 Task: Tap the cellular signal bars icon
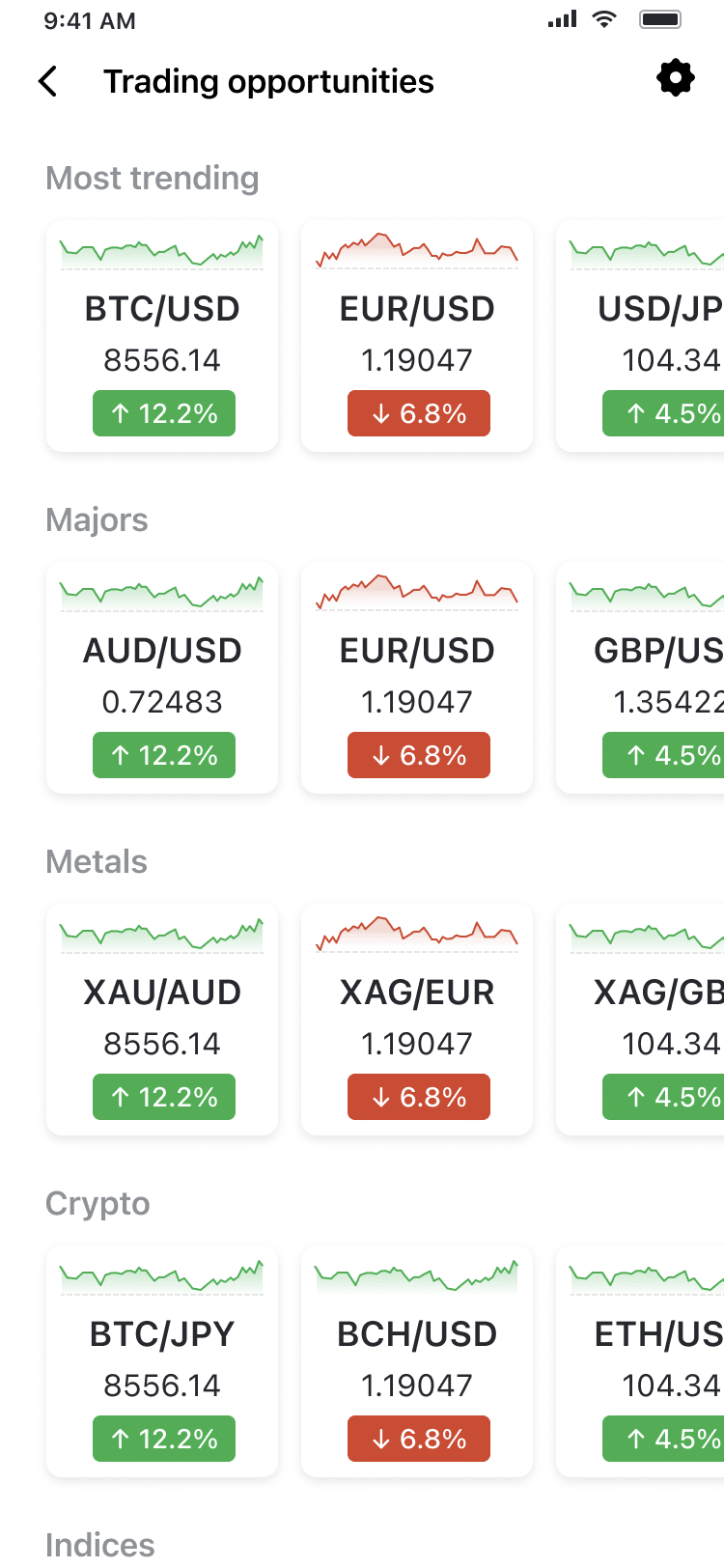(x=562, y=19)
